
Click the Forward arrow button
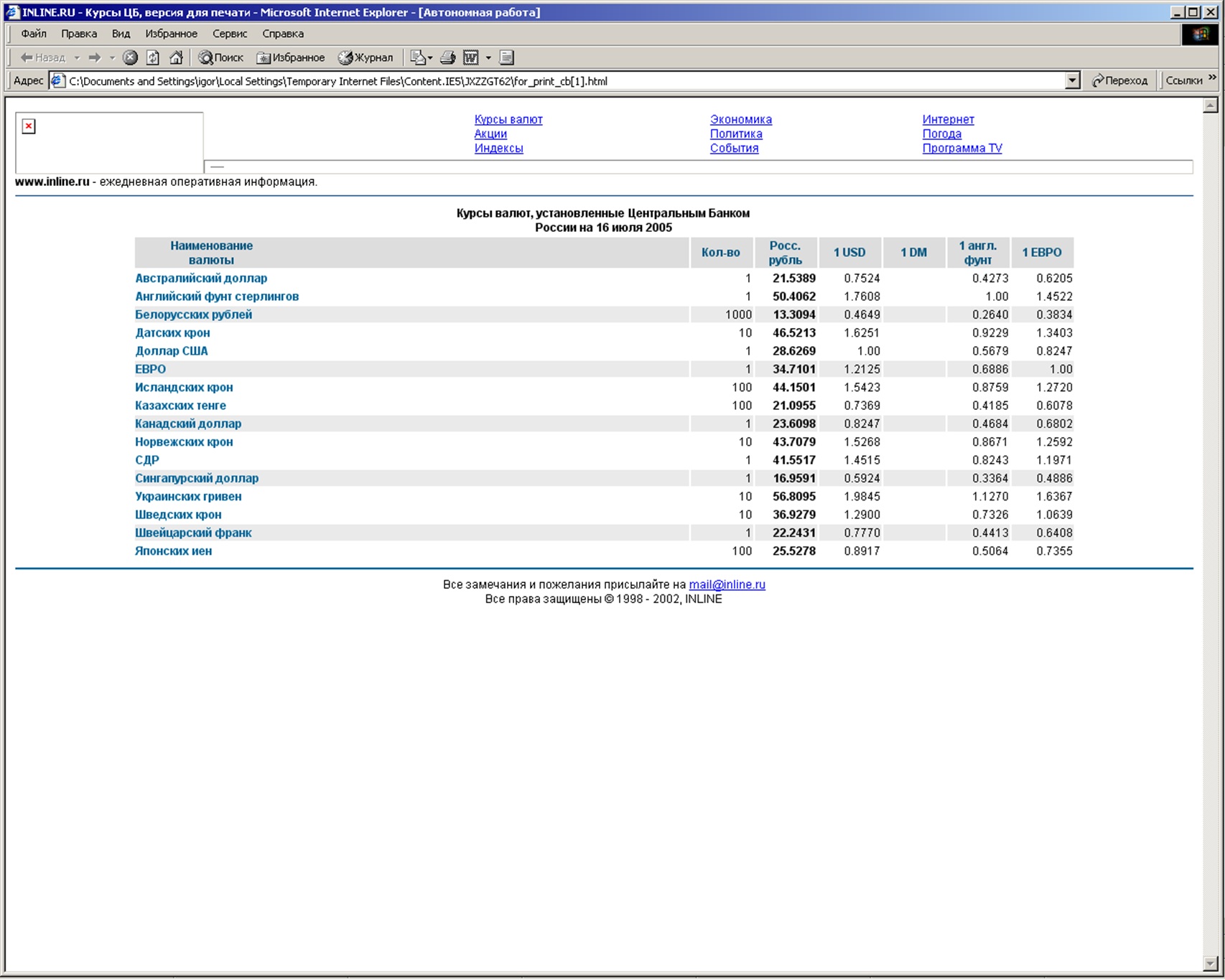[x=95, y=57]
